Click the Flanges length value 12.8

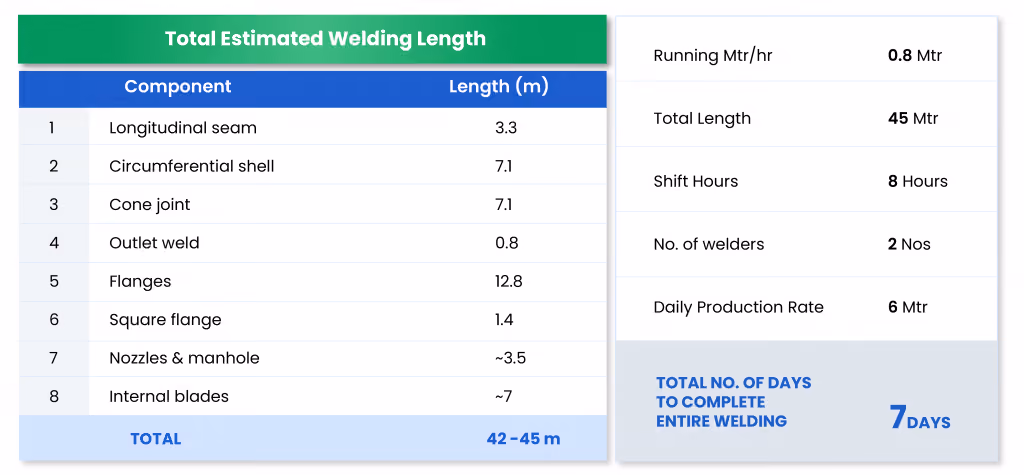(508, 282)
